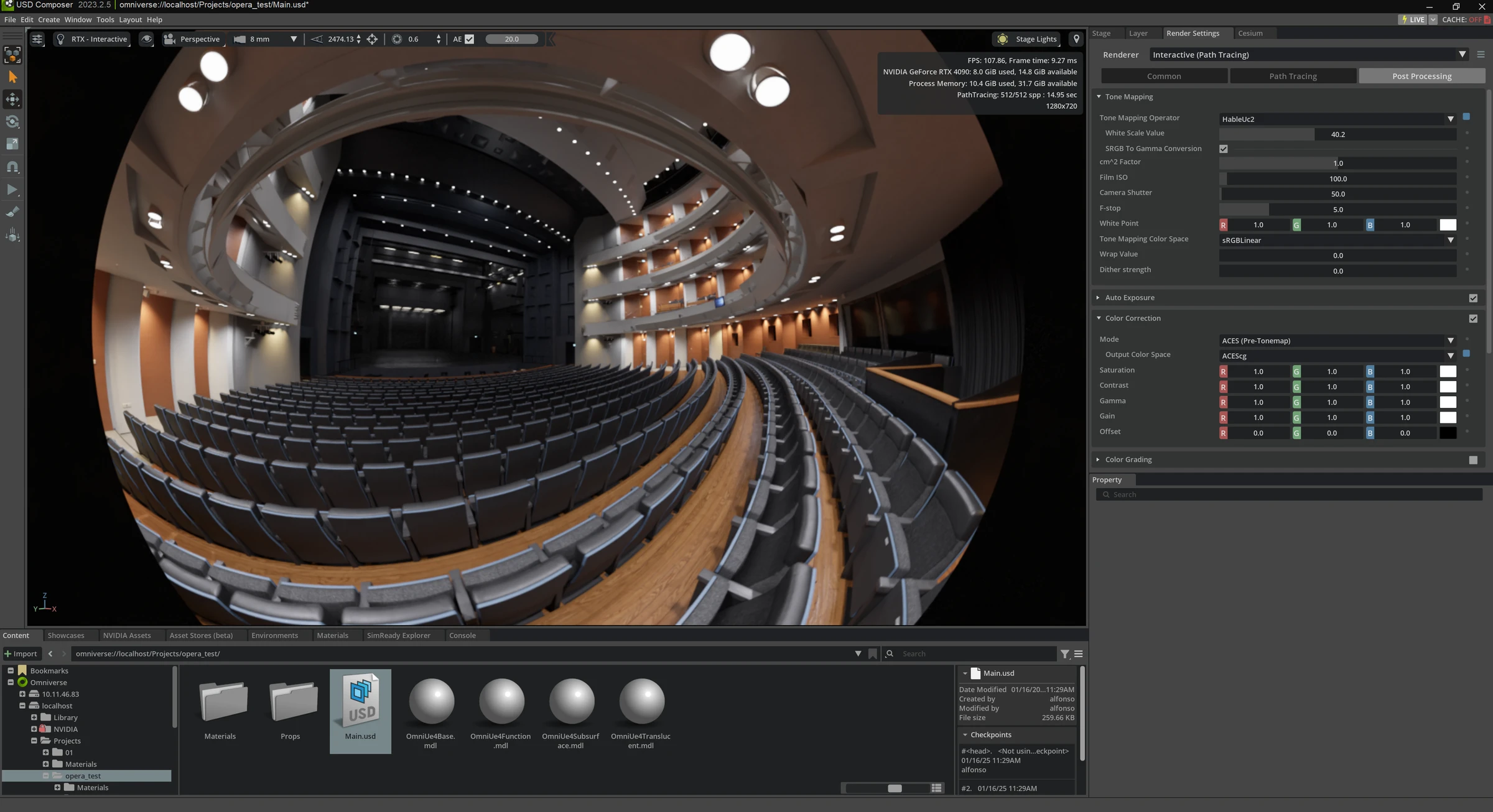Toggle the AE auto exposure checkbox
The height and width of the screenshot is (812, 1493).
[470, 39]
